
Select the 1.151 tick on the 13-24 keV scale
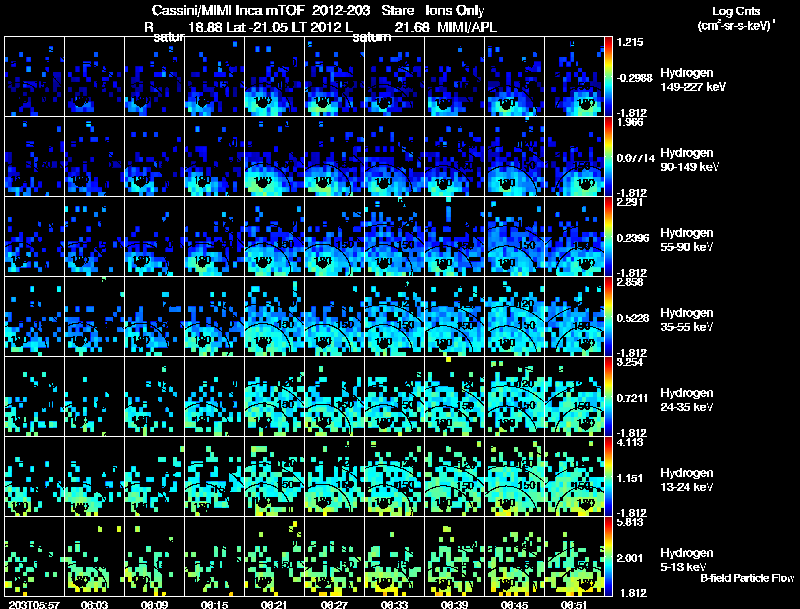pos(630,478)
